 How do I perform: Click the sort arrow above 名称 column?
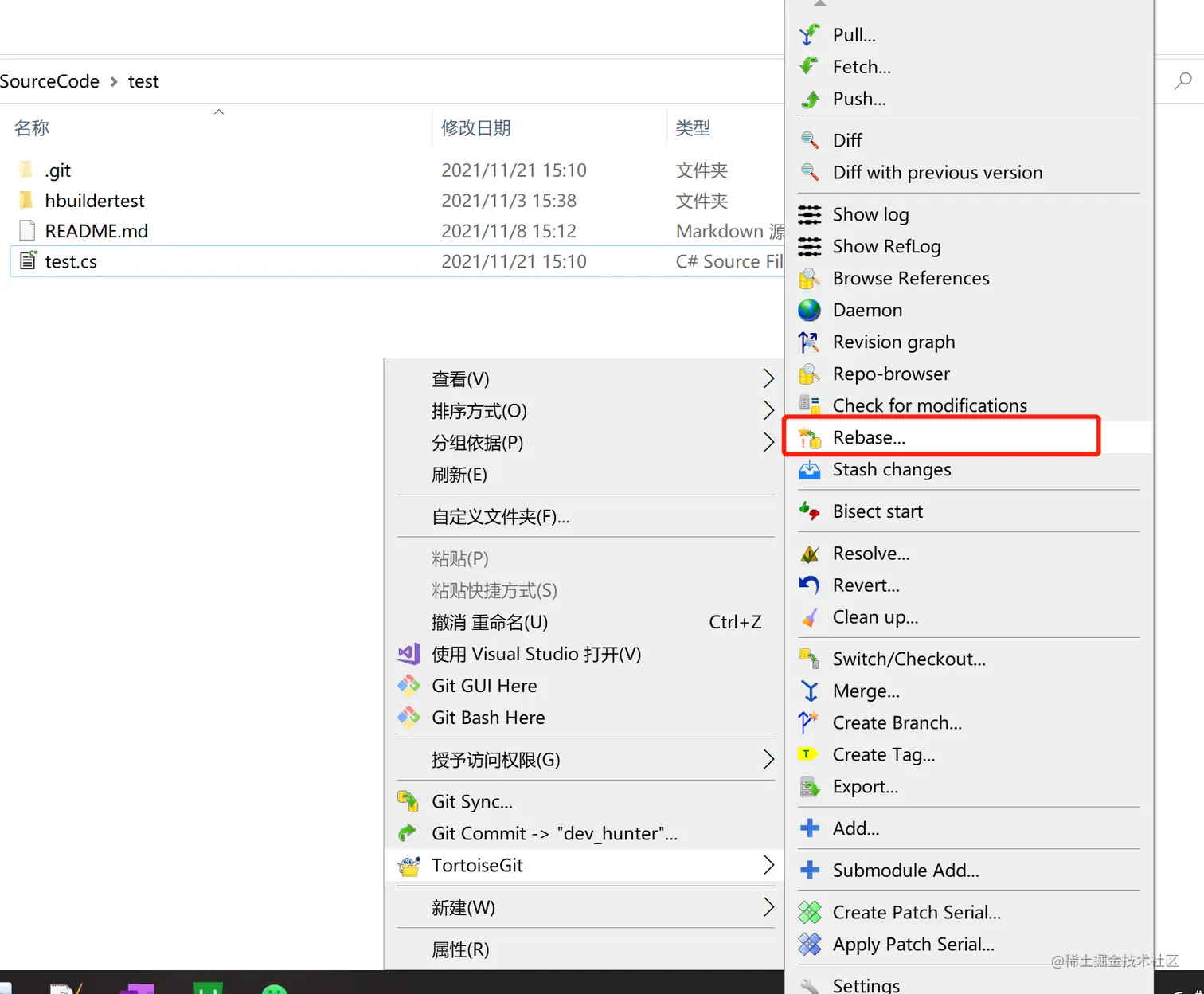[219, 112]
